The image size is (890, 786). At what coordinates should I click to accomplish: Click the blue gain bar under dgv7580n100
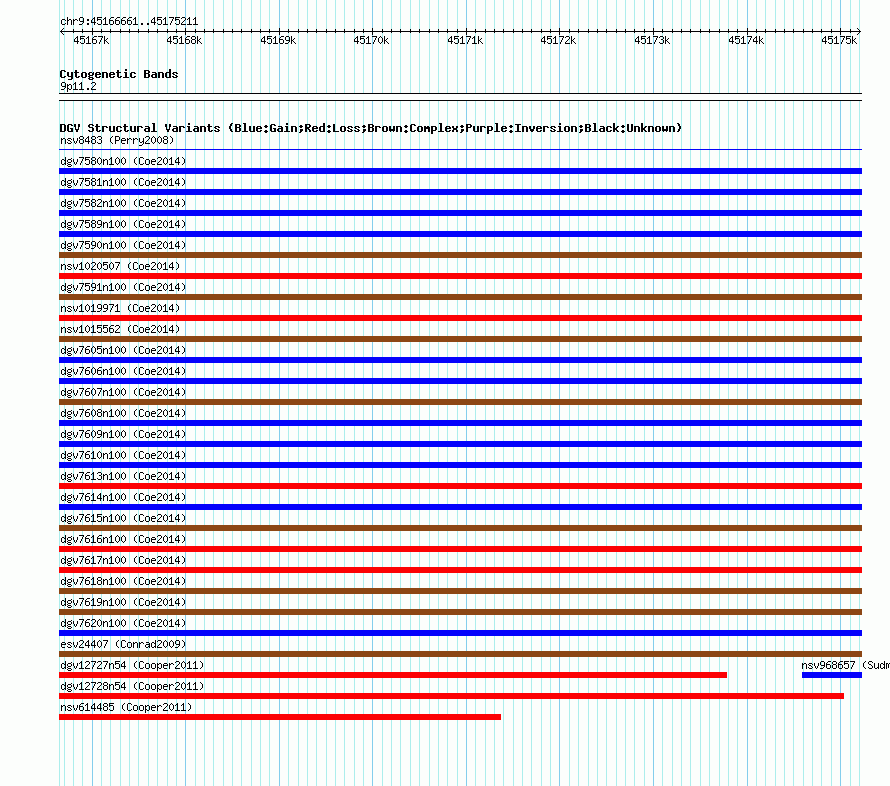pos(460,171)
